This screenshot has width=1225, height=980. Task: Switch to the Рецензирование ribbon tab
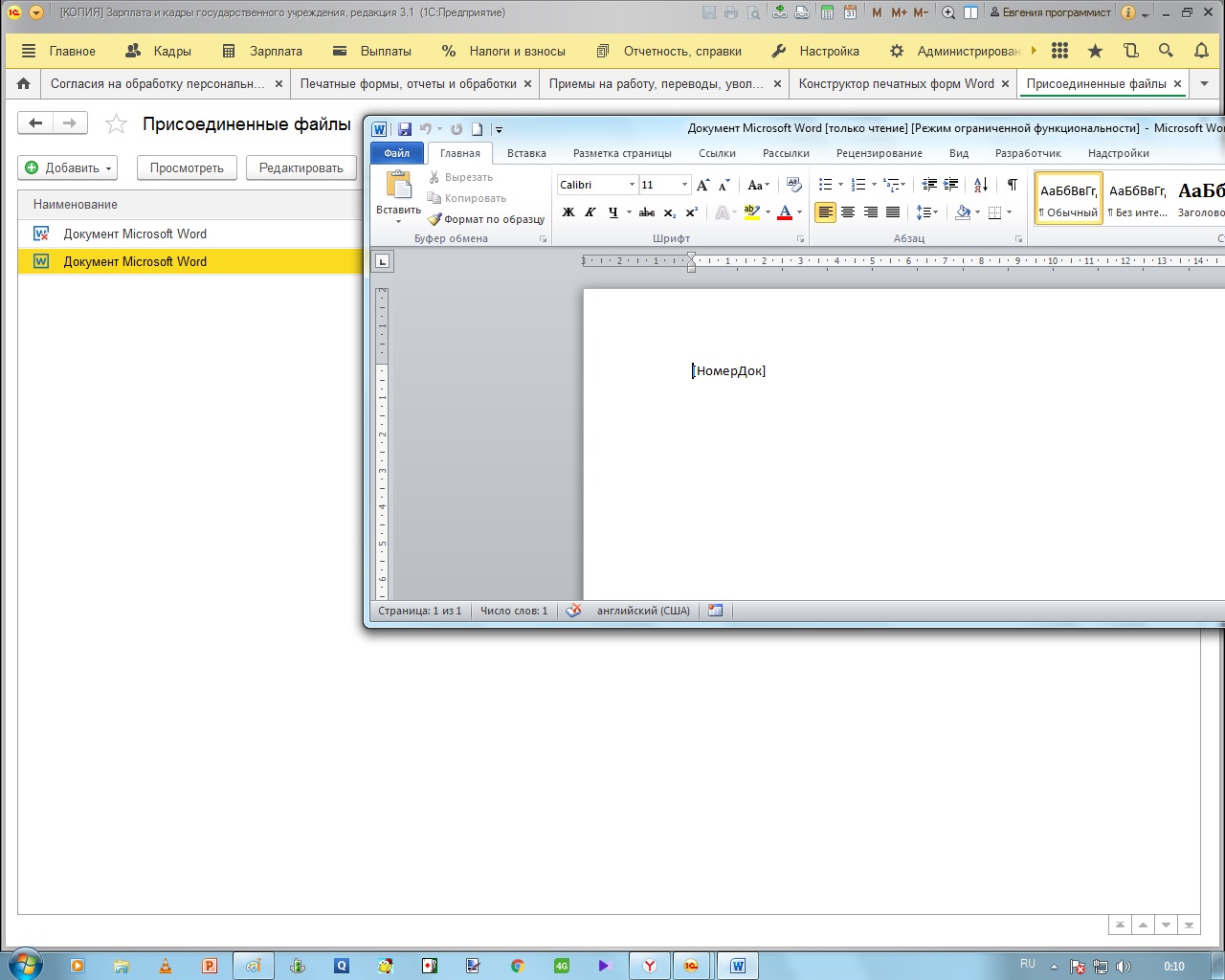point(879,153)
